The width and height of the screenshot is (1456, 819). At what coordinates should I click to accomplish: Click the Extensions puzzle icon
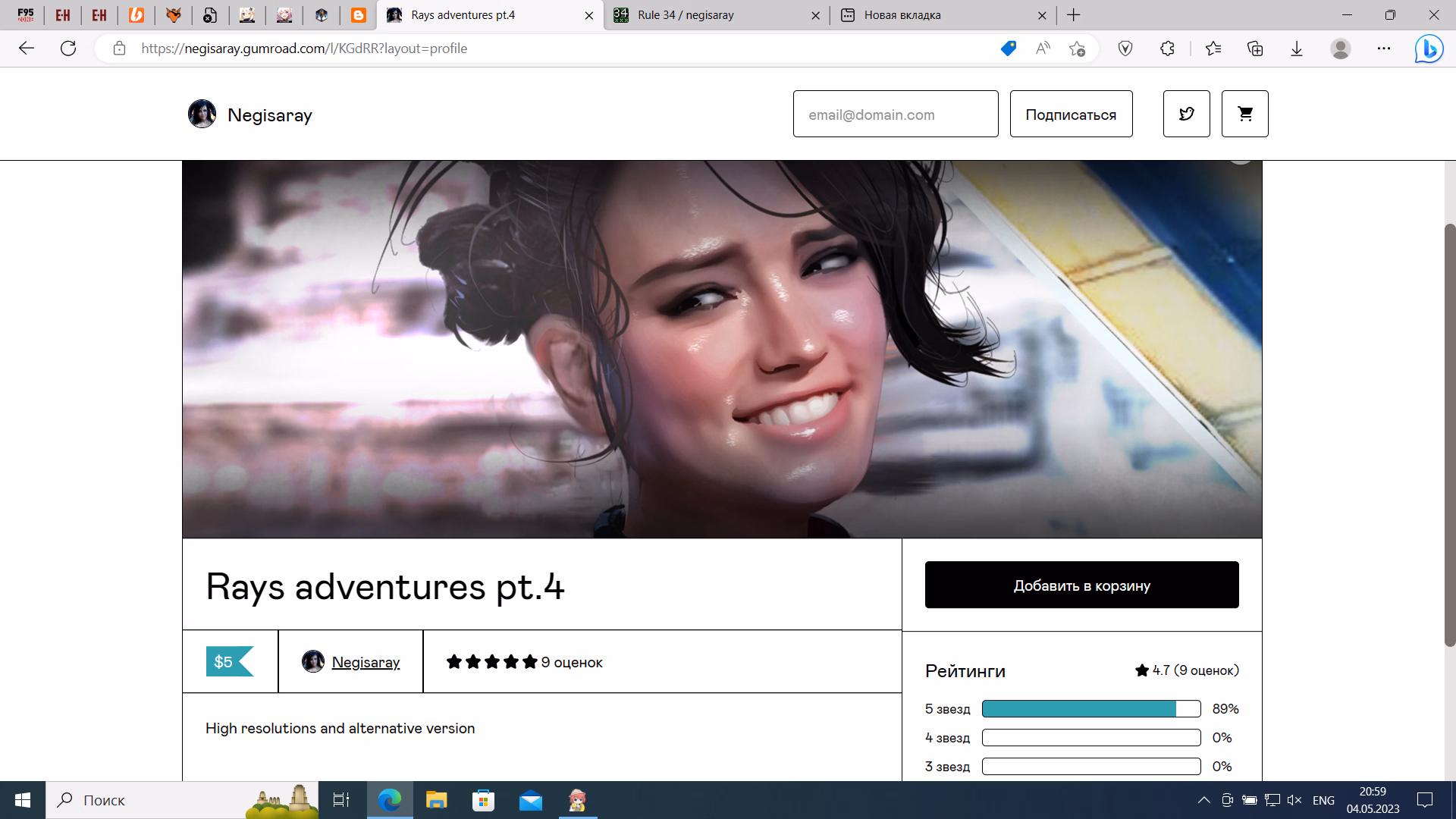(x=1167, y=49)
